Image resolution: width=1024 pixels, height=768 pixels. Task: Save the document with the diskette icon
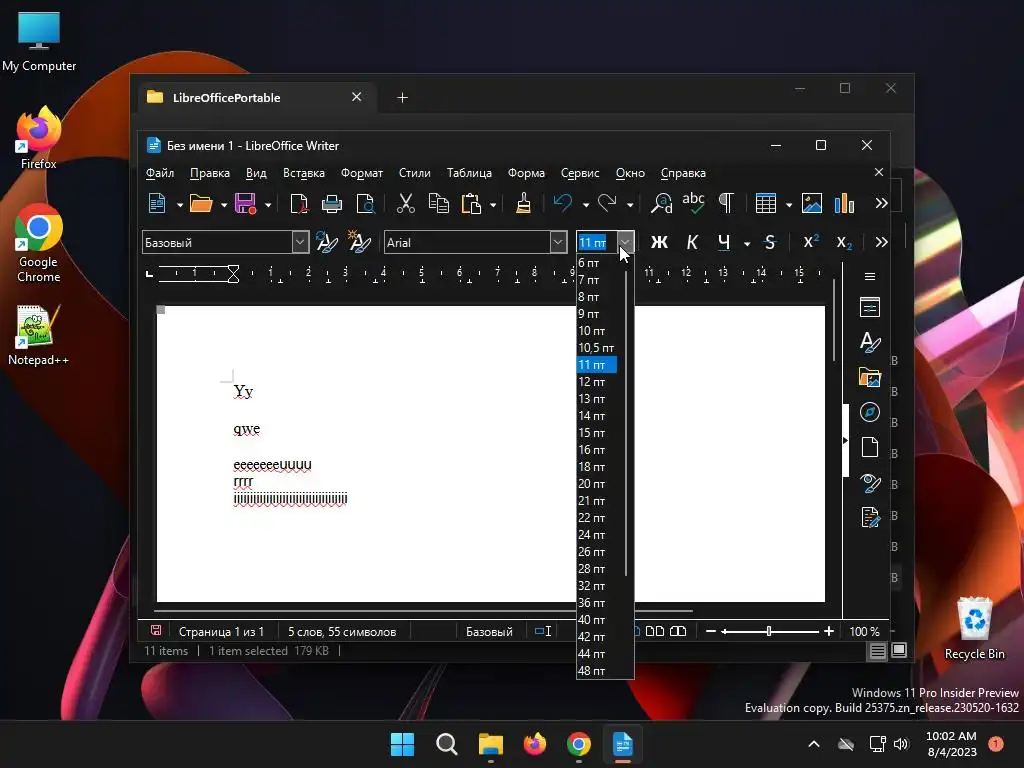click(246, 204)
